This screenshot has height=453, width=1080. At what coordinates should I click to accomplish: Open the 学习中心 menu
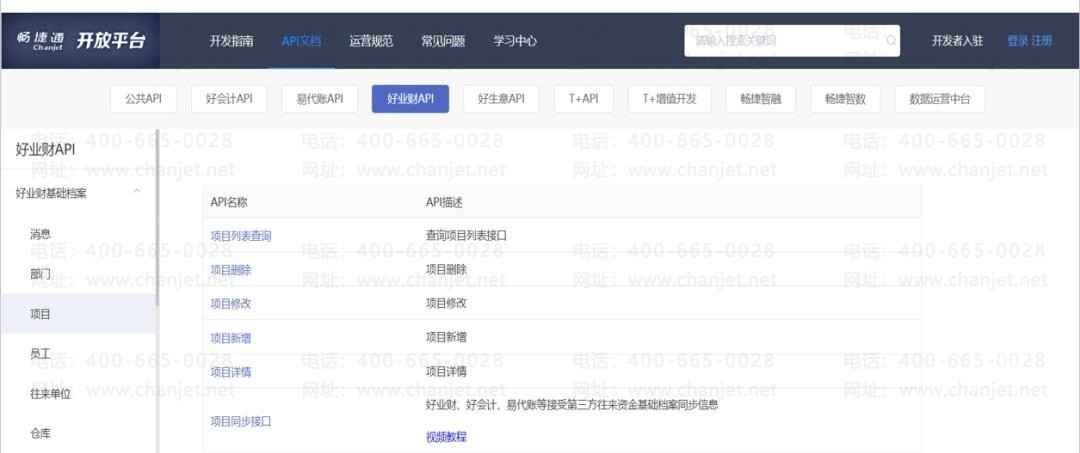(x=515, y=41)
